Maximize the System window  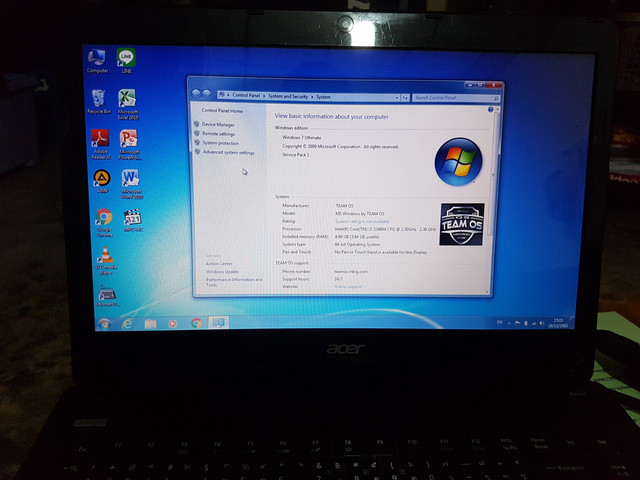click(x=480, y=85)
